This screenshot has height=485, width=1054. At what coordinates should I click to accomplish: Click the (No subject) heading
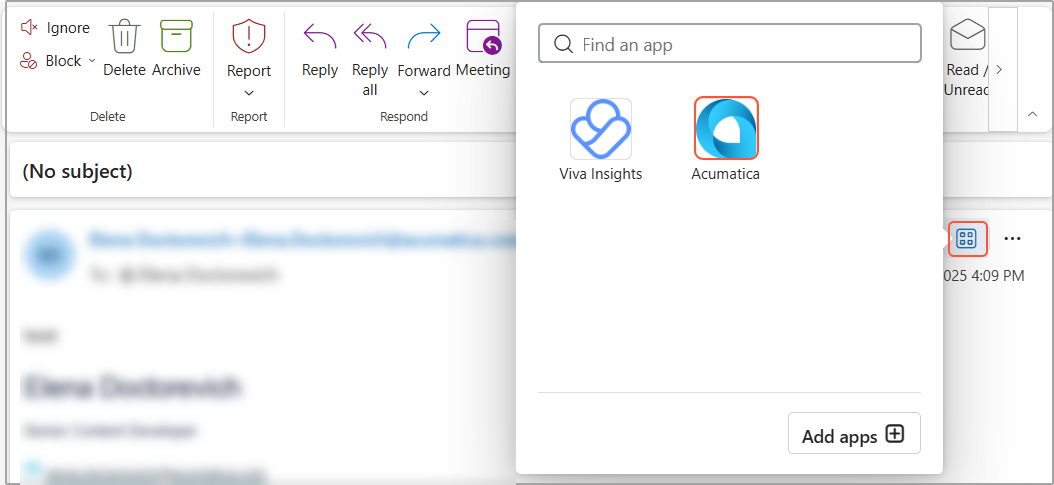click(77, 172)
